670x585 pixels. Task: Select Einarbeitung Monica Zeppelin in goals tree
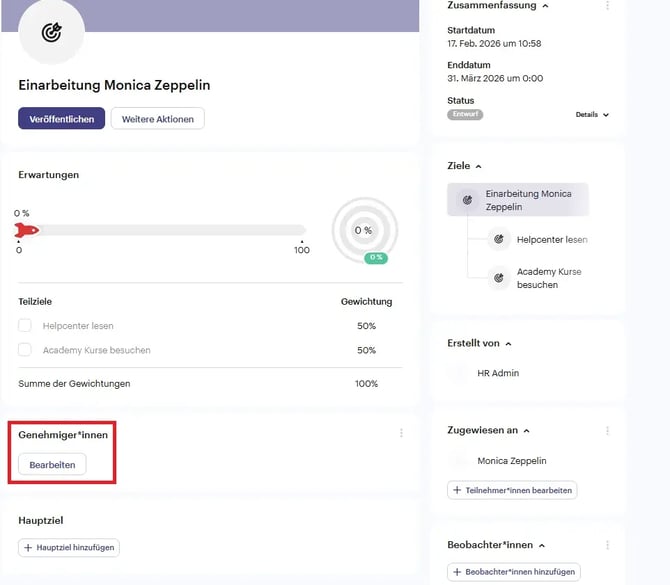(518, 200)
